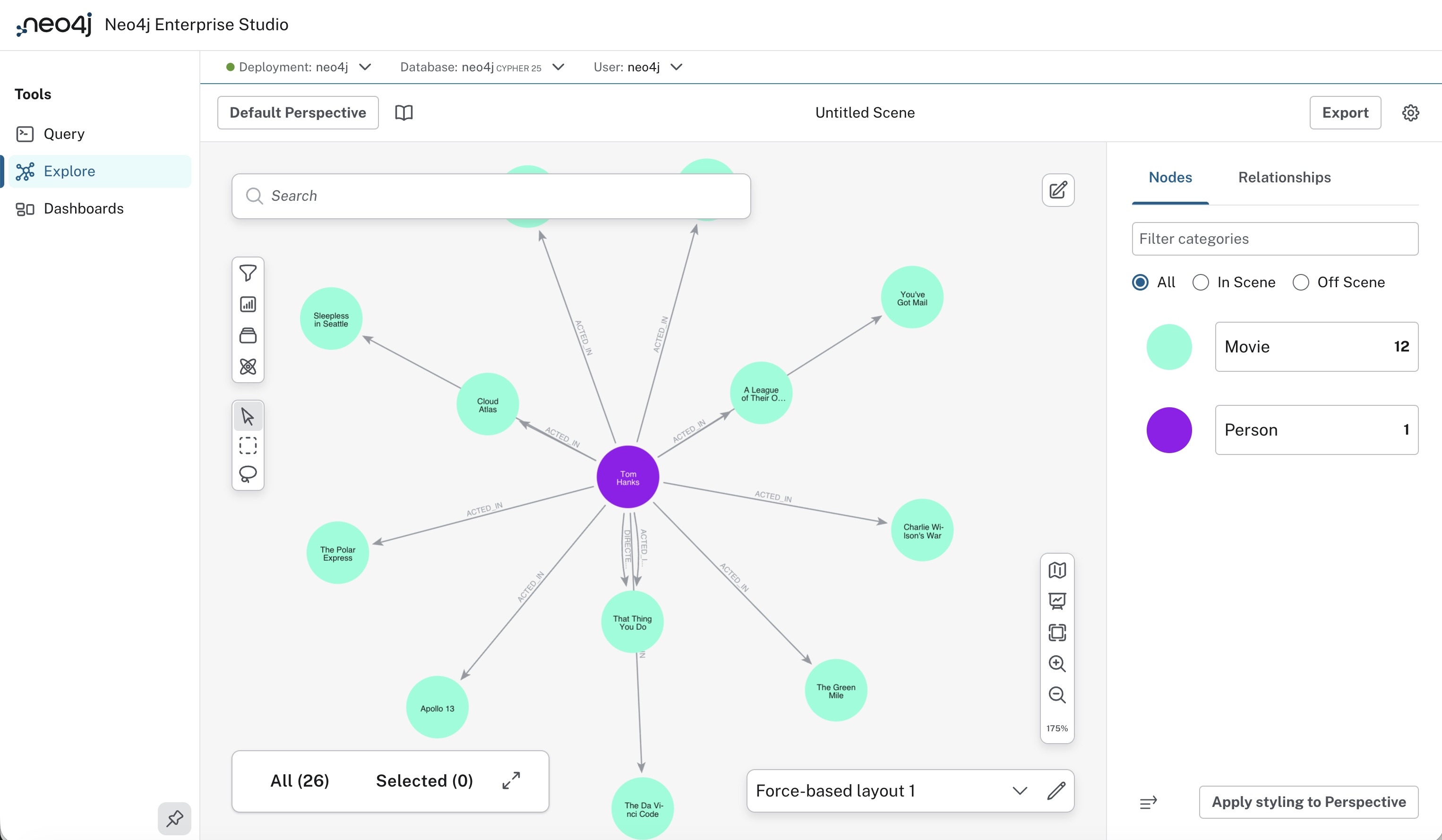1442x840 pixels.
Task: Select the That Thing You Do node
Action: [x=632, y=622]
